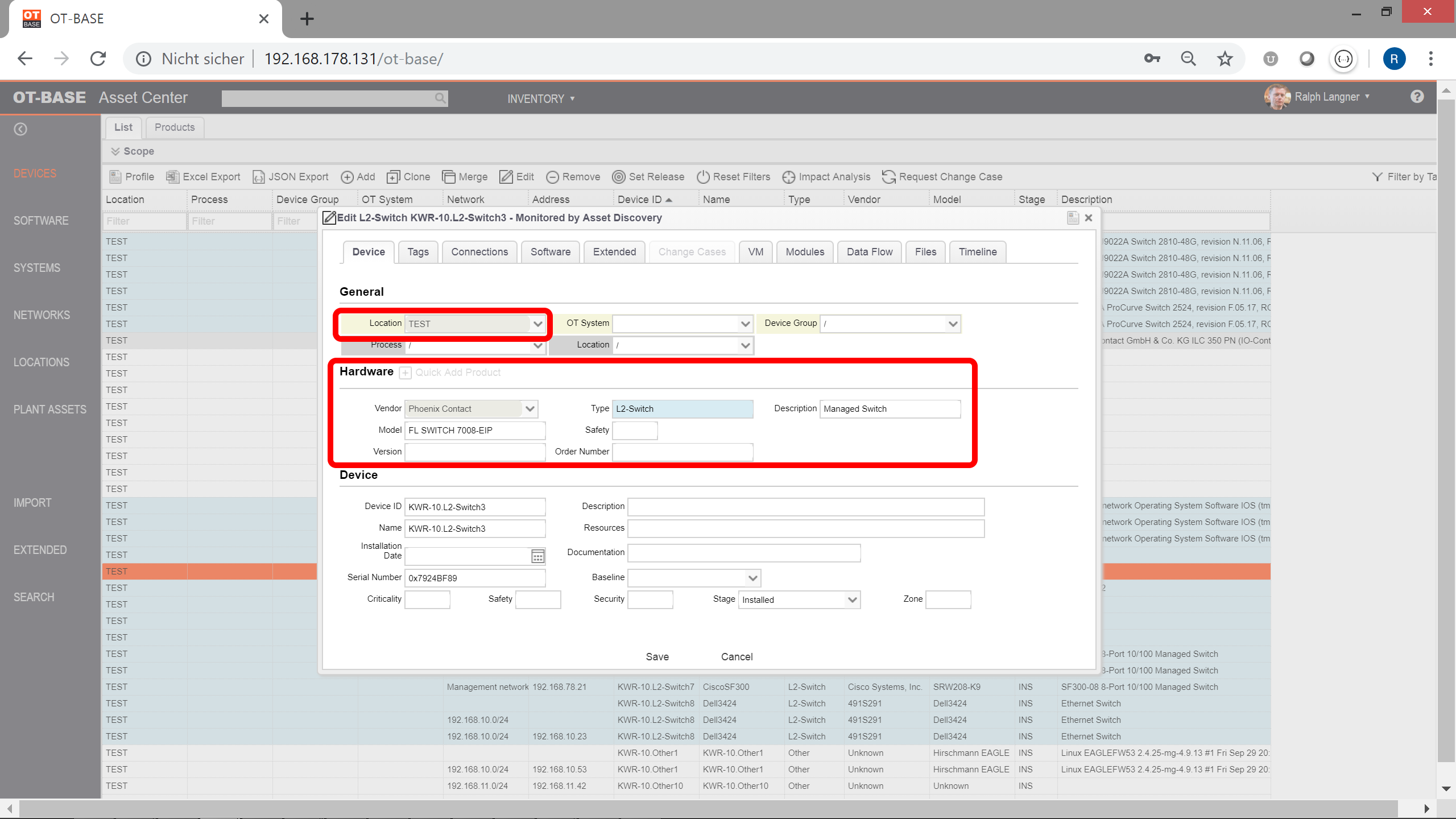Click the Reset Filters icon
Viewport: 1456px width, 819px height.
704,177
